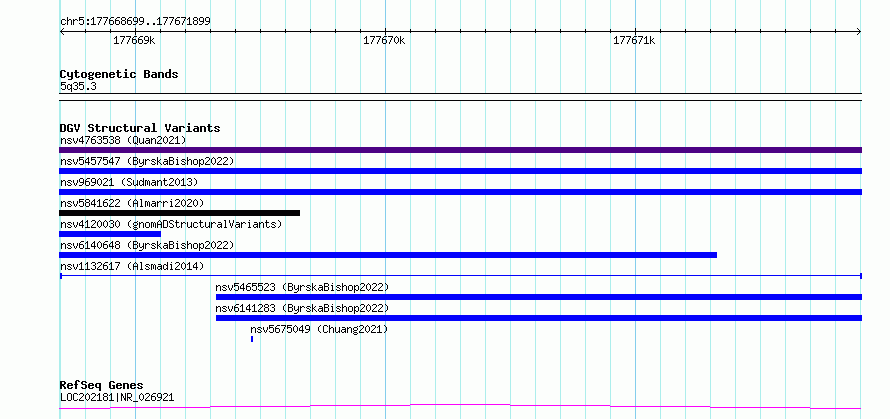Select the Cytogenetic Bands track title

pyautogui.click(x=119, y=74)
